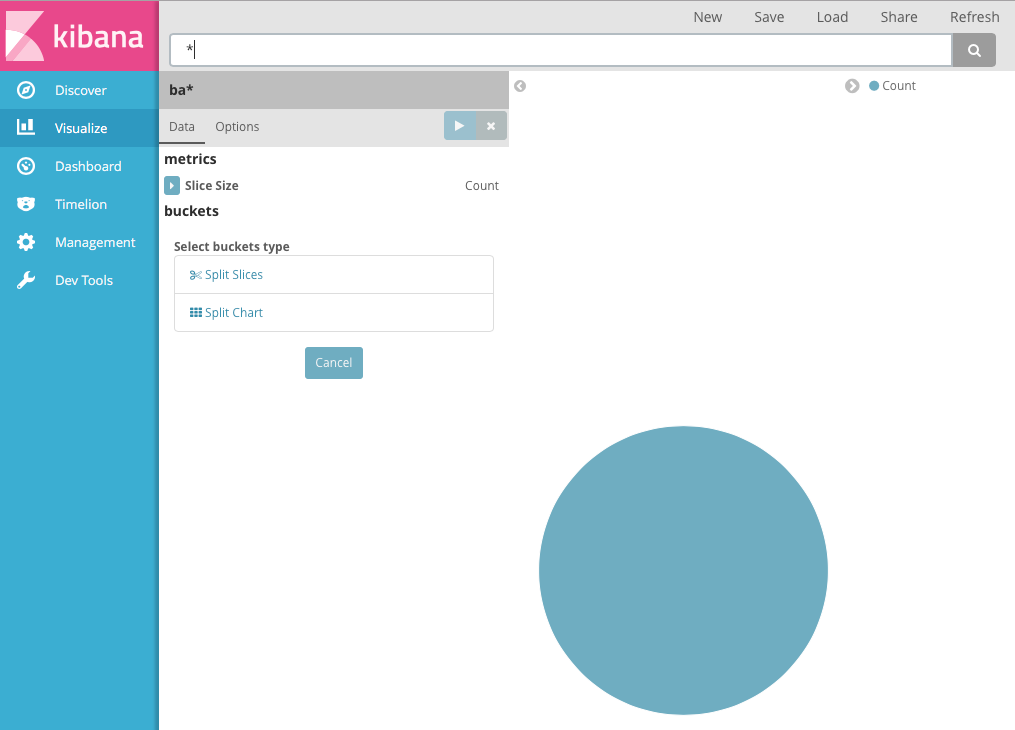Image resolution: width=1015 pixels, height=730 pixels.
Task: Cancel the bucket selection
Action: tap(333, 362)
